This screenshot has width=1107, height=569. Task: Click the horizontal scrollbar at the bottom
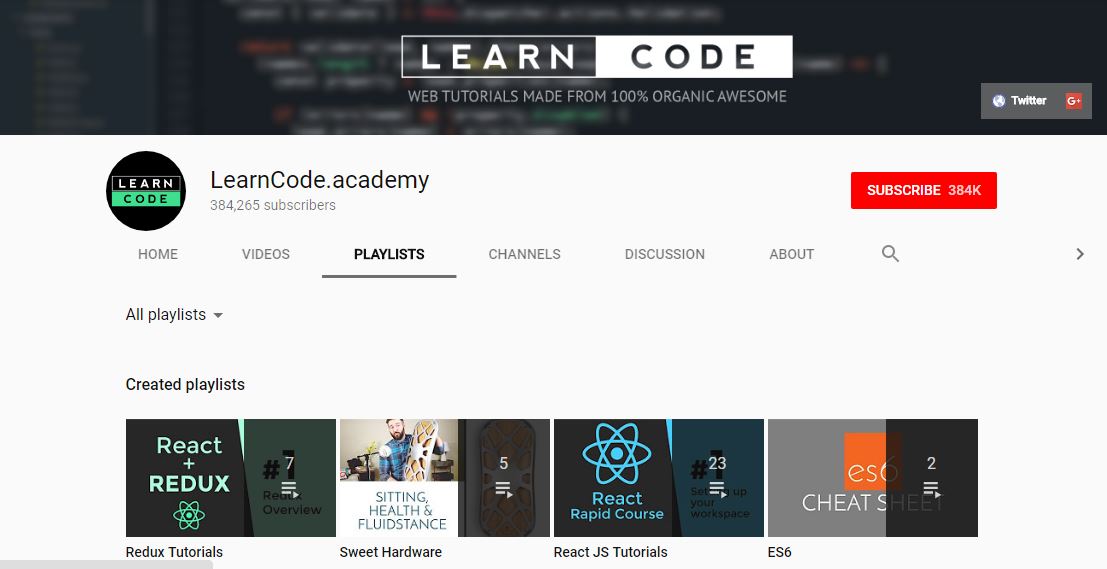pyautogui.click(x=106, y=565)
